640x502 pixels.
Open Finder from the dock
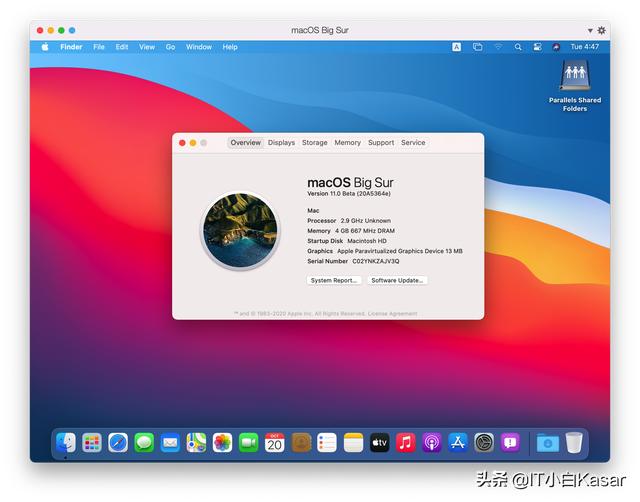click(x=66, y=442)
